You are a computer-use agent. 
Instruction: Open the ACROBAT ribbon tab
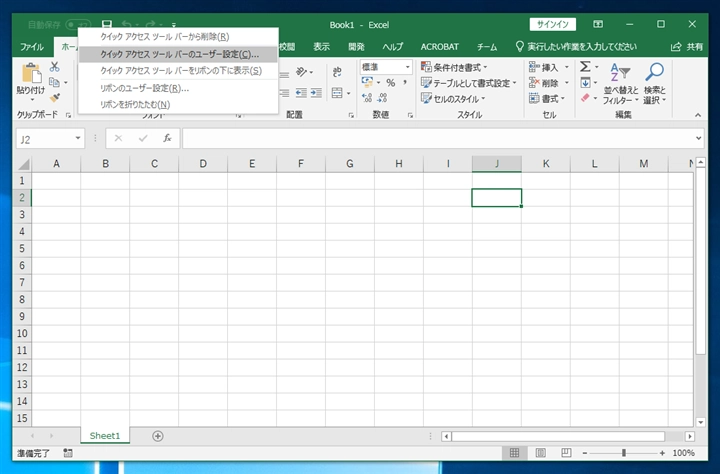coord(441,46)
